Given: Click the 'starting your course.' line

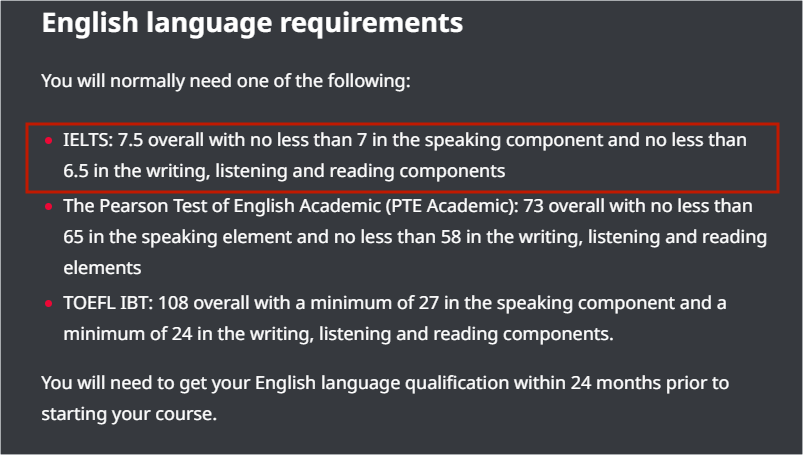Looking at the screenshot, I should [x=129, y=414].
